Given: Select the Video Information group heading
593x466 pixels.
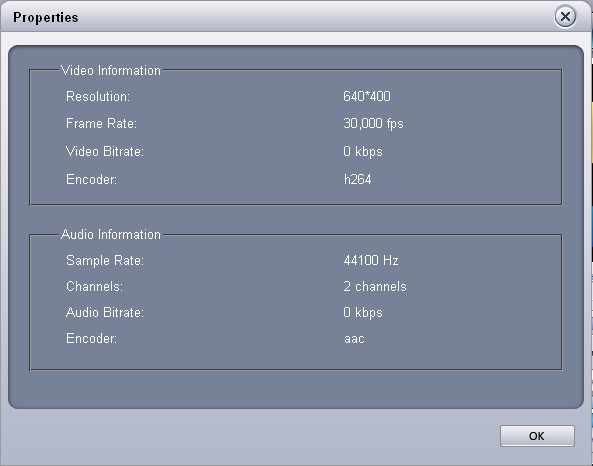Looking at the screenshot, I should coord(111,71).
